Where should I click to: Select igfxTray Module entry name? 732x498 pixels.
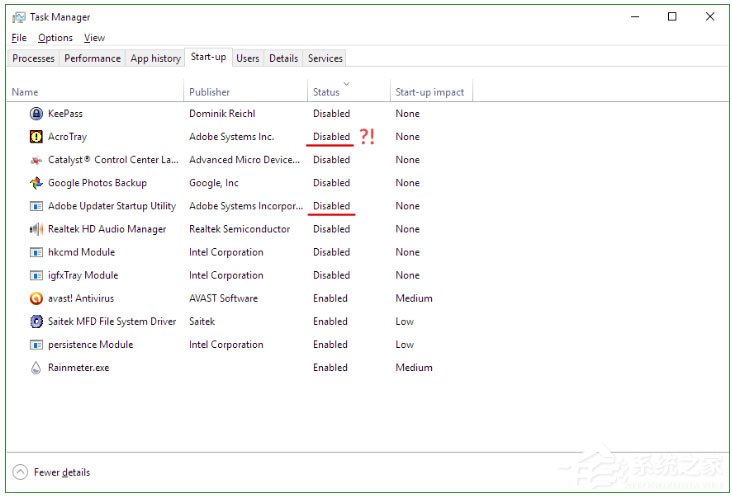pos(83,275)
